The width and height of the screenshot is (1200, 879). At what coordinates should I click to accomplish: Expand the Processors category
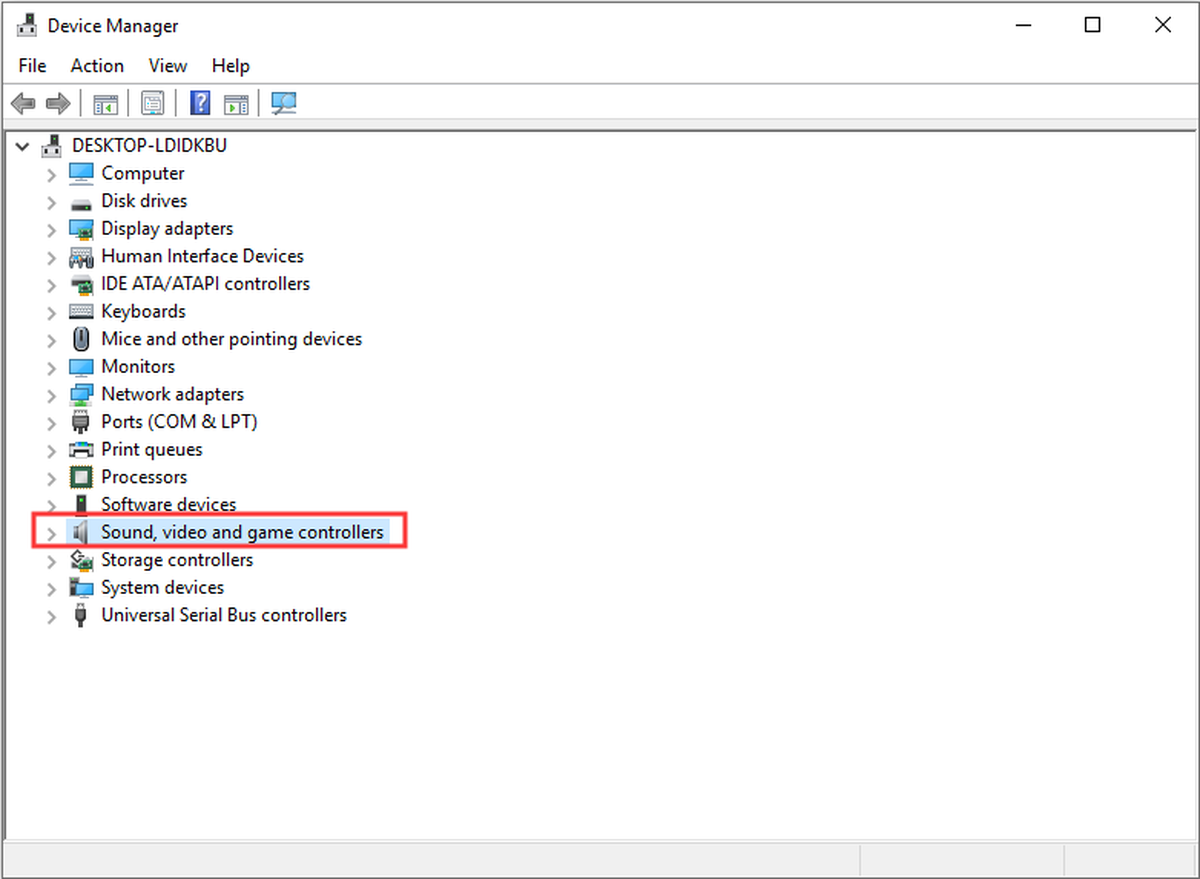[51, 478]
